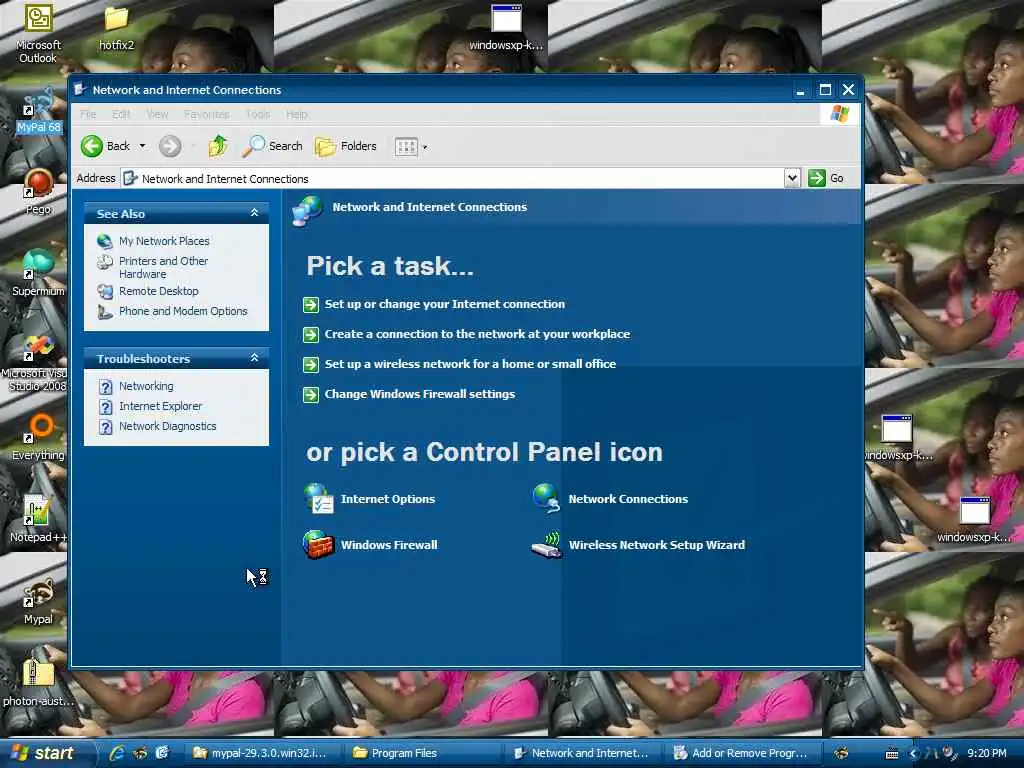Open the Network Connections icon
1024x768 pixels.
546,498
